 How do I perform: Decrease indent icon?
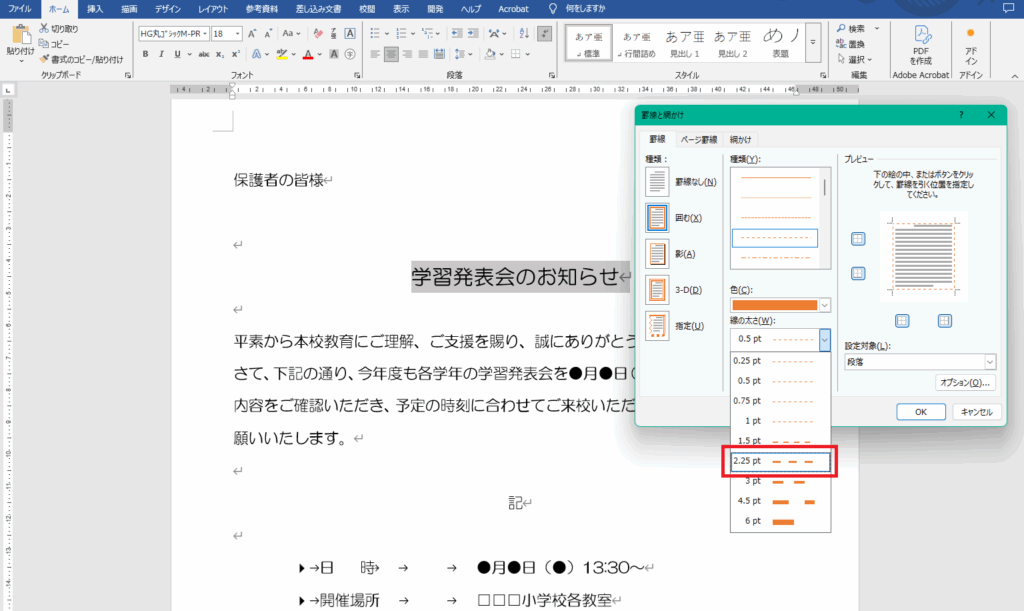[x=457, y=33]
